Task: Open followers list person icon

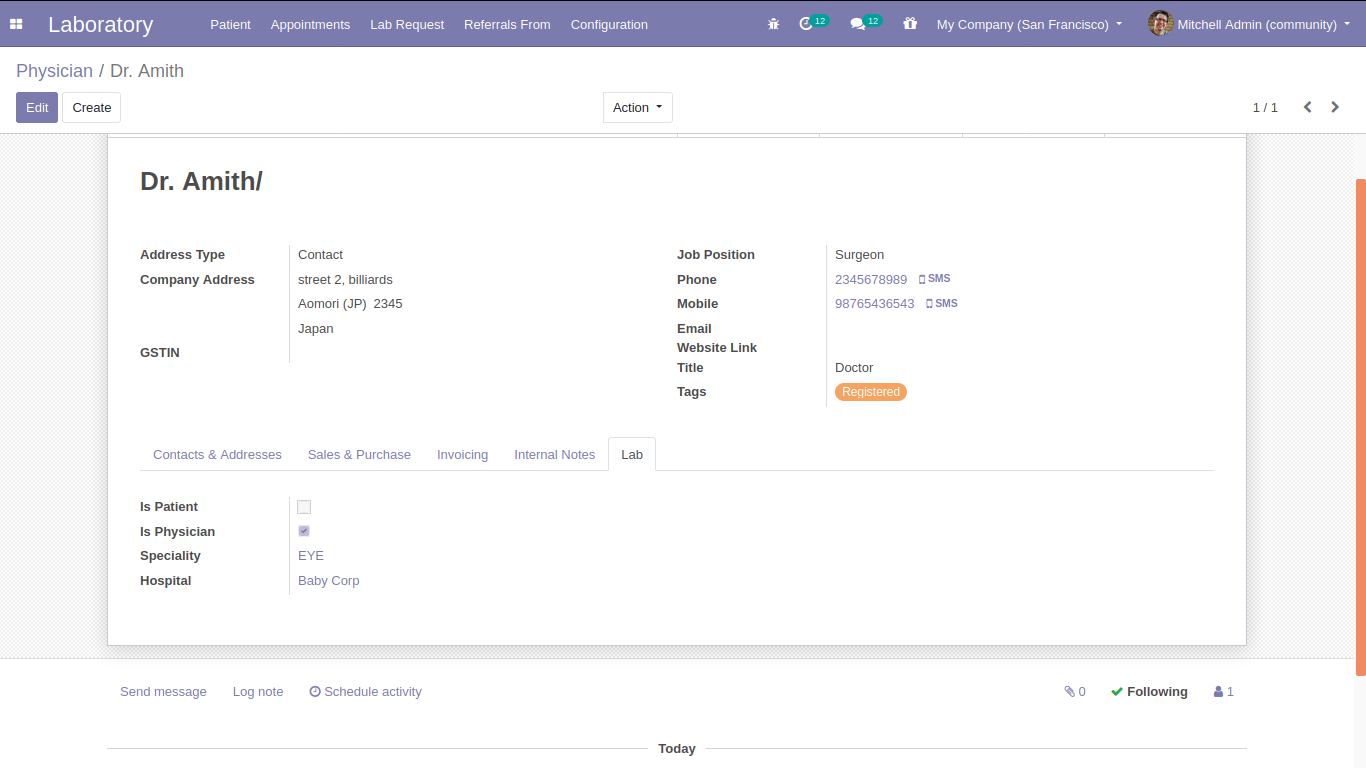Action: point(1224,692)
